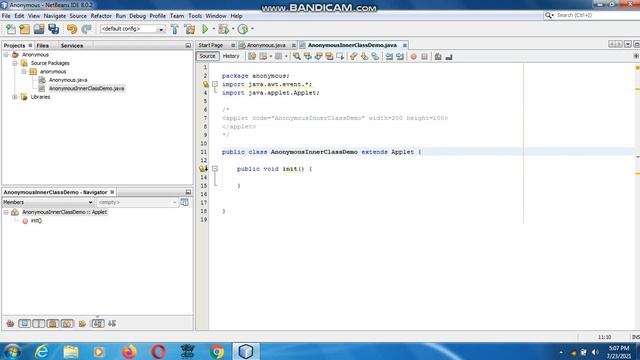Click the Open Project toolbar icon

39,29
